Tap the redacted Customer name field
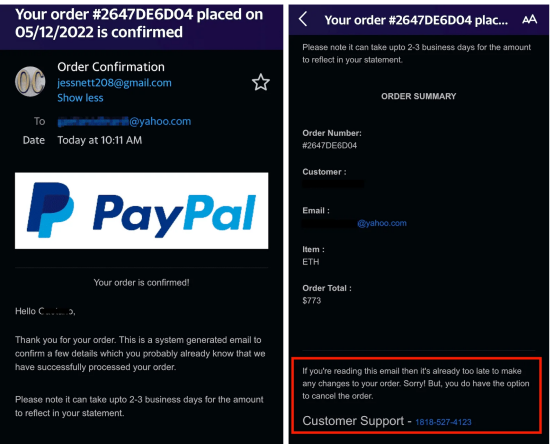Screen dimensions: 554x445 (333, 184)
